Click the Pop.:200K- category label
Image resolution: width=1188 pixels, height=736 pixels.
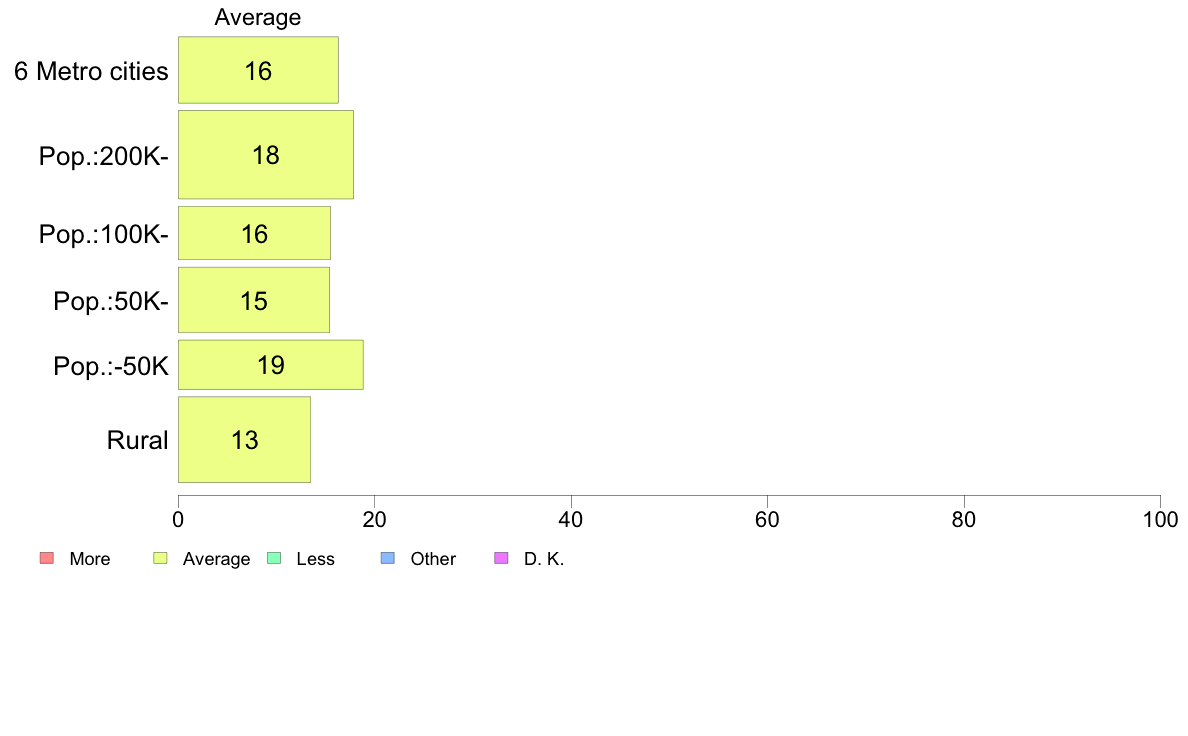(104, 156)
